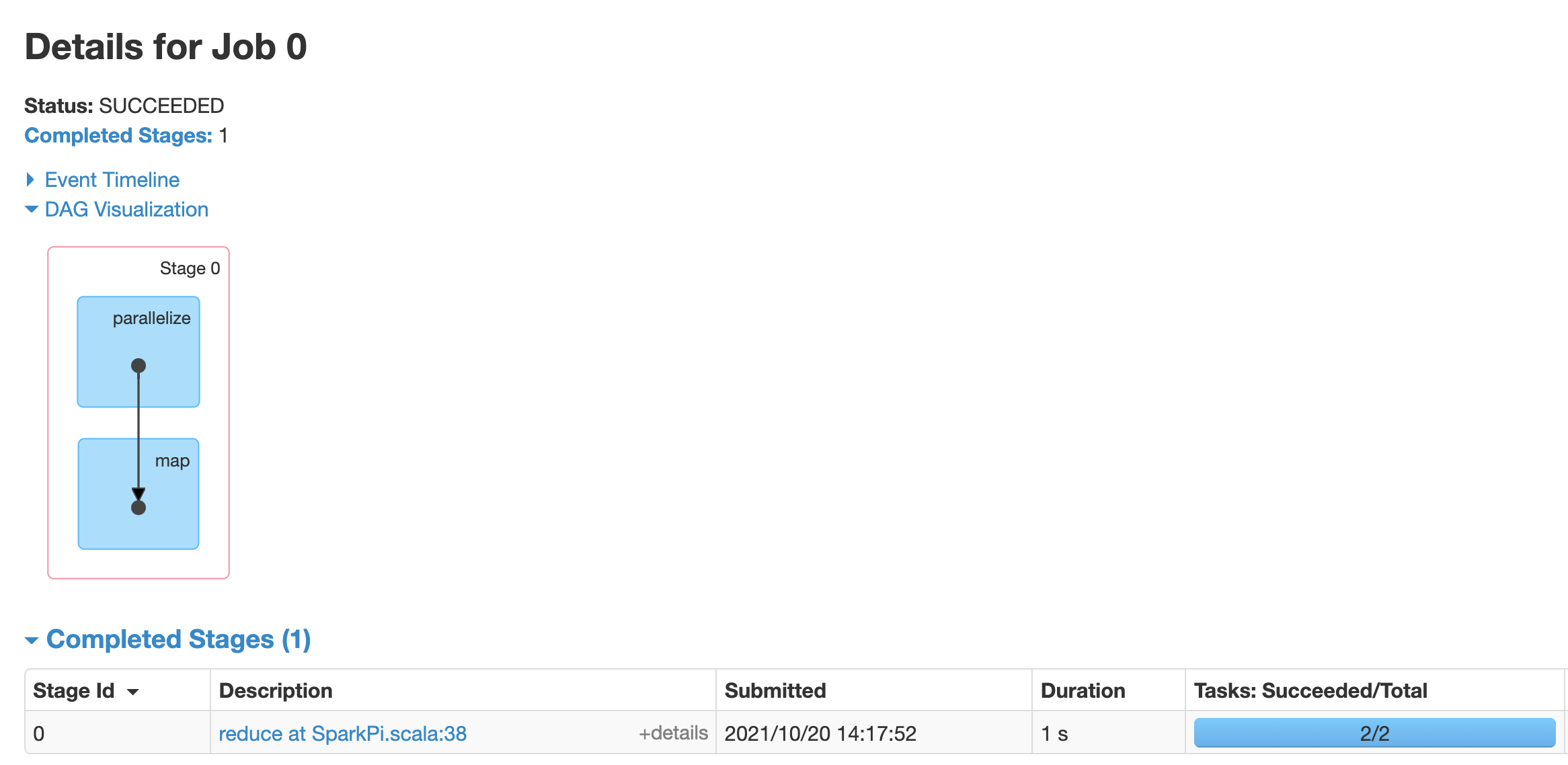Viewport: 1568px width, 765px height.
Task: Sort by Stage Id sort arrow
Action: (133, 692)
